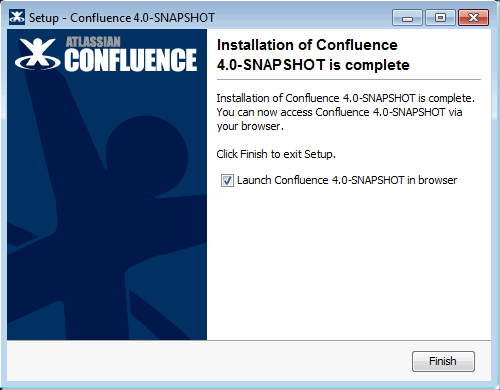Close the Setup window
Image resolution: width=500 pixels, height=390 pixels.
coord(473,17)
